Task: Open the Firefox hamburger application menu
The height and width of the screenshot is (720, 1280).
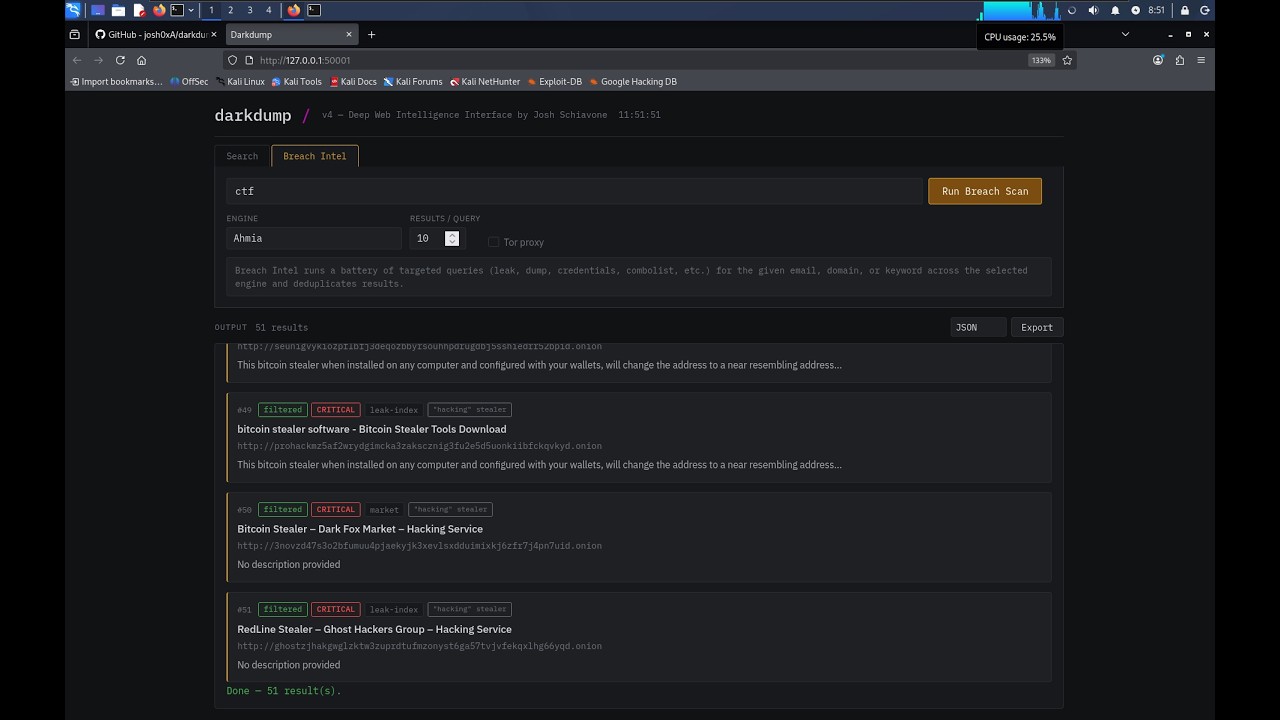Action: (1201, 60)
